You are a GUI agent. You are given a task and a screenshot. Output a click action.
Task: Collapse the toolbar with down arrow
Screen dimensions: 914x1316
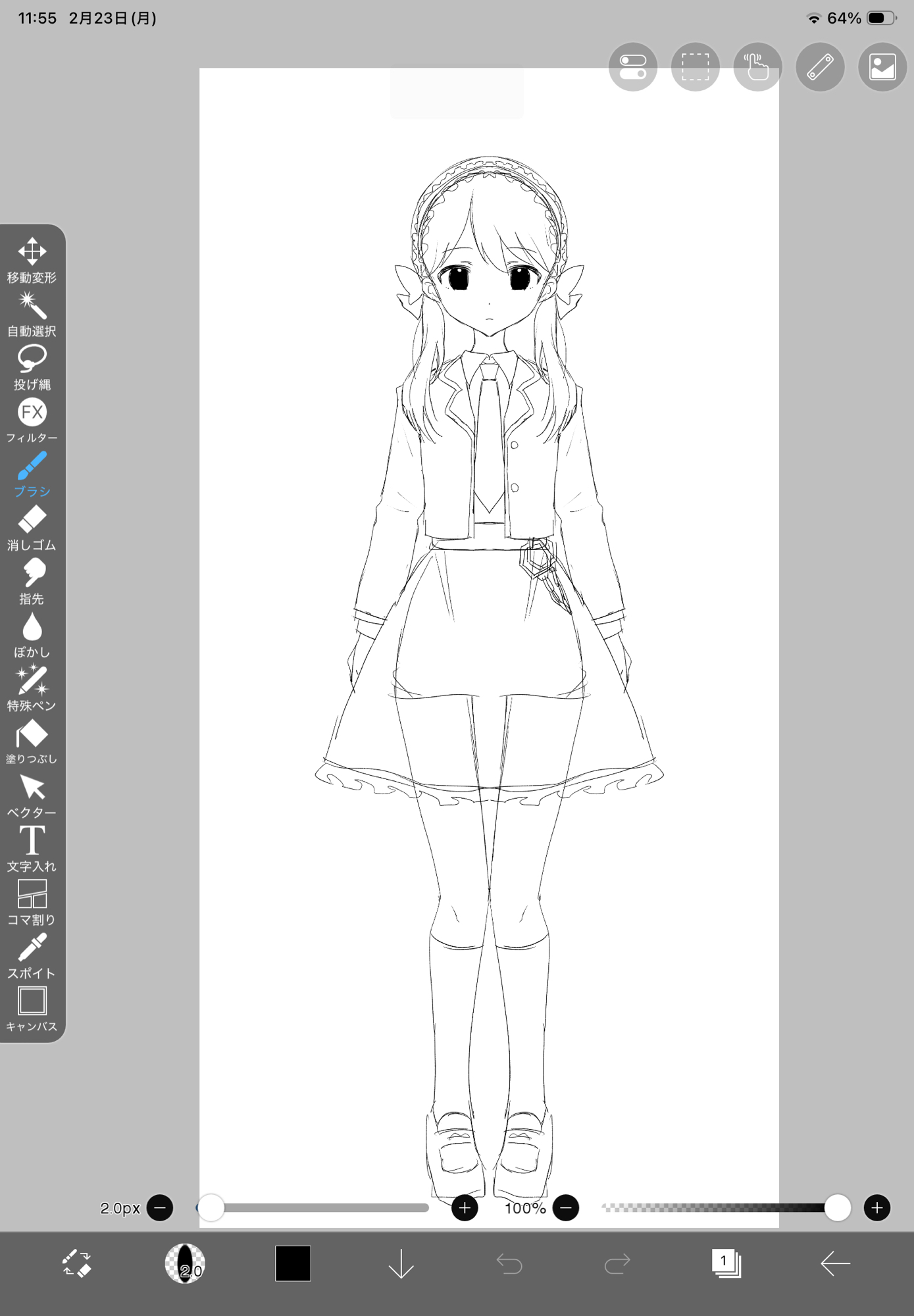[x=401, y=1263]
